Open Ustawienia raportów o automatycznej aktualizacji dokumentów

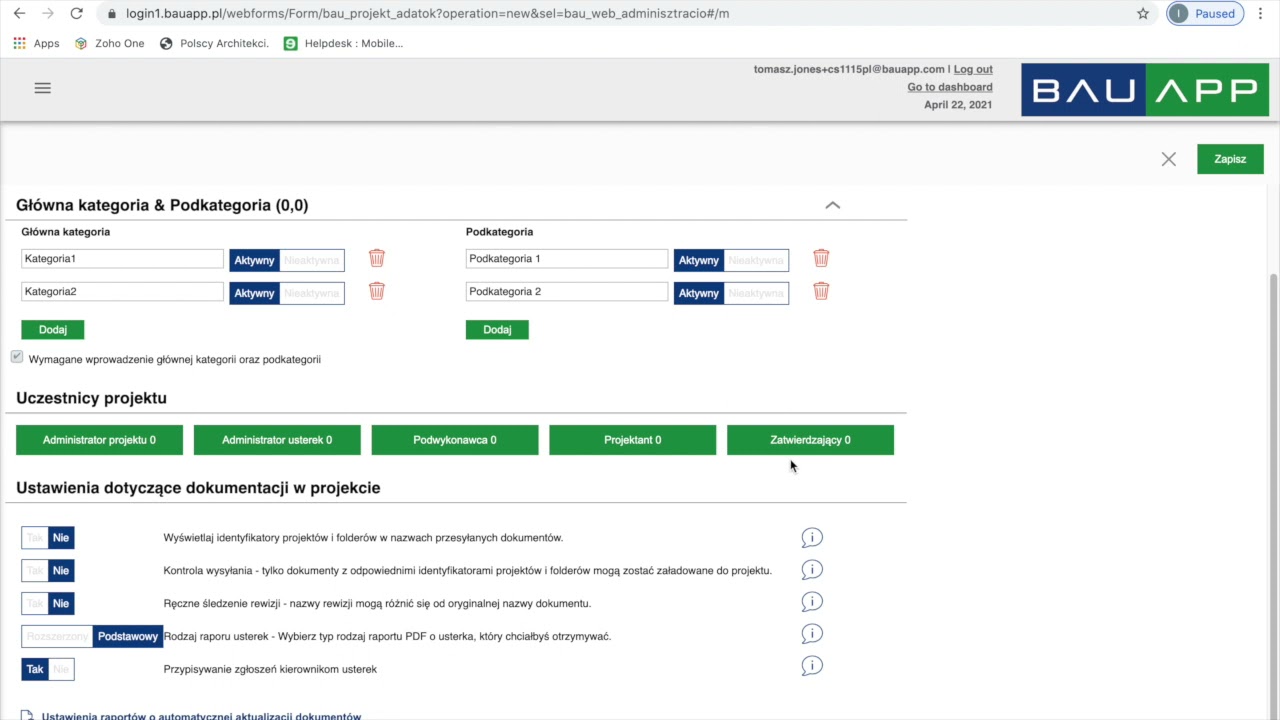201,716
